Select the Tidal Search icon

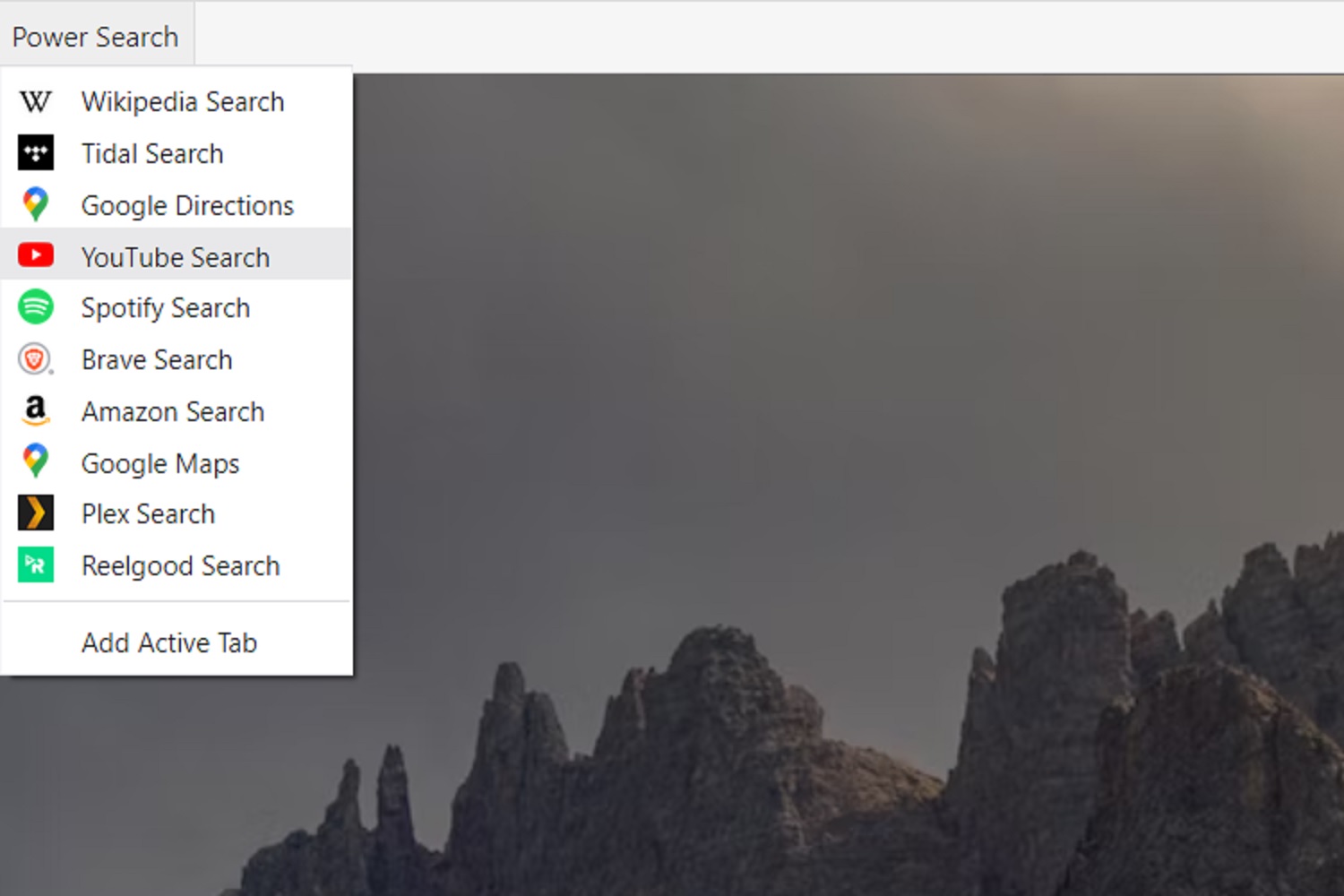point(35,153)
